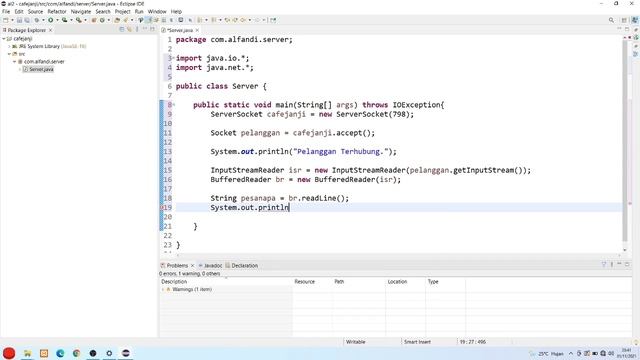Screen dimensions: 640x360
Task: Close the Server.java editor tab
Action: point(197,30)
